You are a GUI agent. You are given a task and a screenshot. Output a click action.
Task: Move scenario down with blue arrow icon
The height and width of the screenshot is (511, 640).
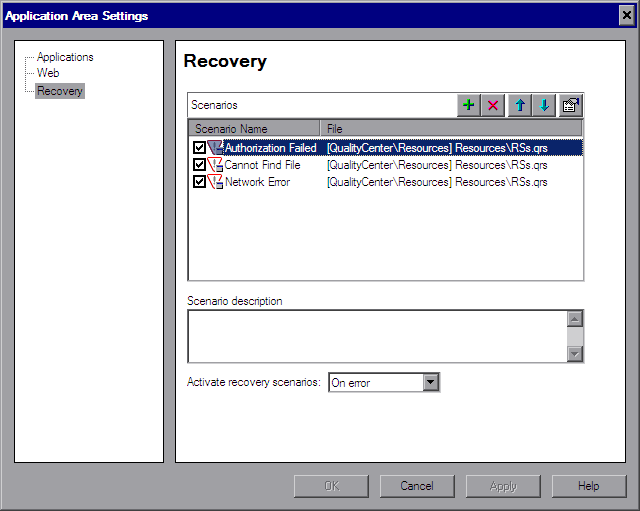click(x=545, y=106)
